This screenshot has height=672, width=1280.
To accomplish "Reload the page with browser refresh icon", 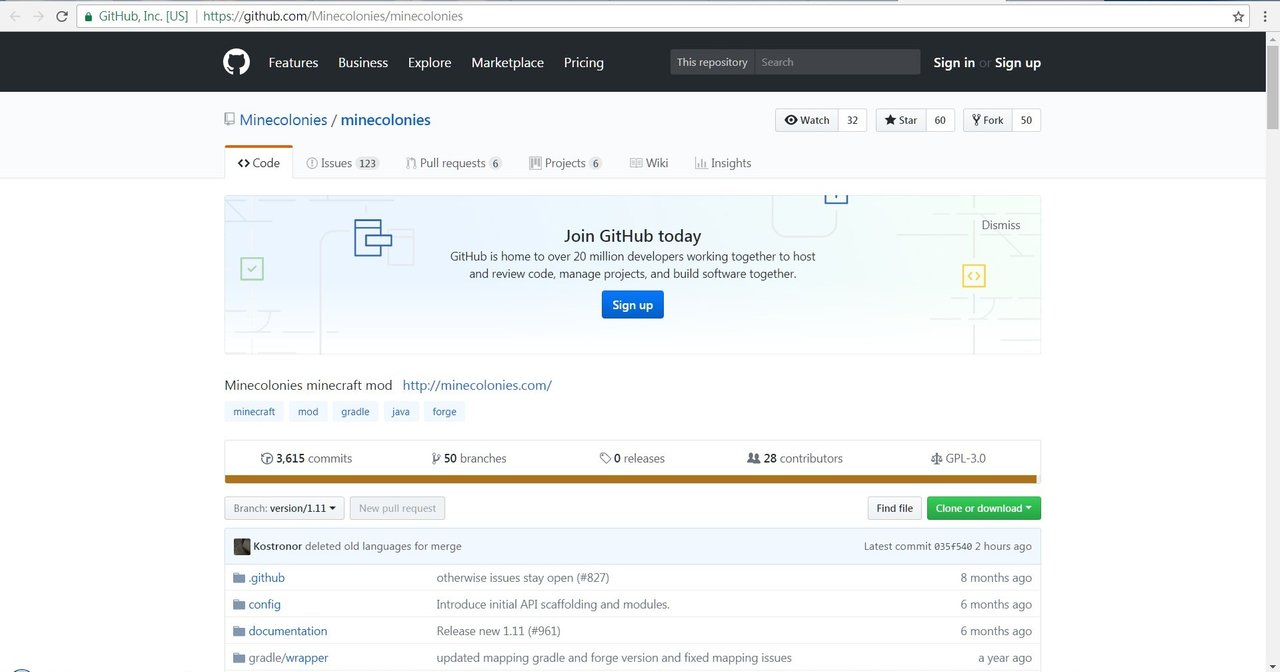I will [62, 16].
